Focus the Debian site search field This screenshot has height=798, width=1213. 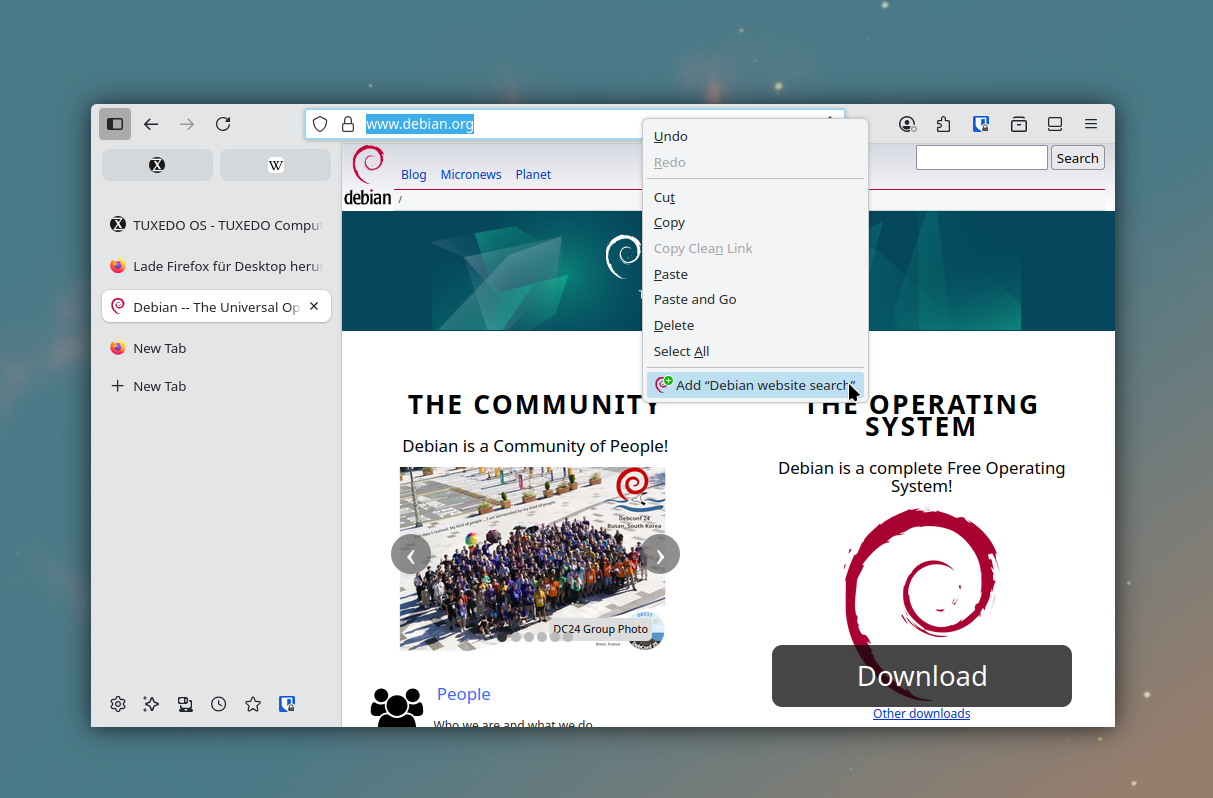[x=982, y=158]
